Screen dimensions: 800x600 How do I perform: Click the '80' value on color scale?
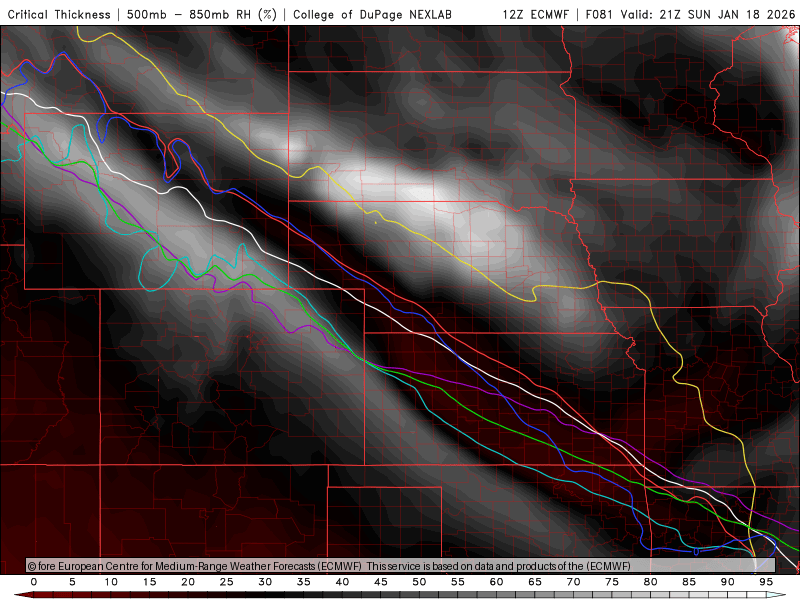(x=651, y=582)
